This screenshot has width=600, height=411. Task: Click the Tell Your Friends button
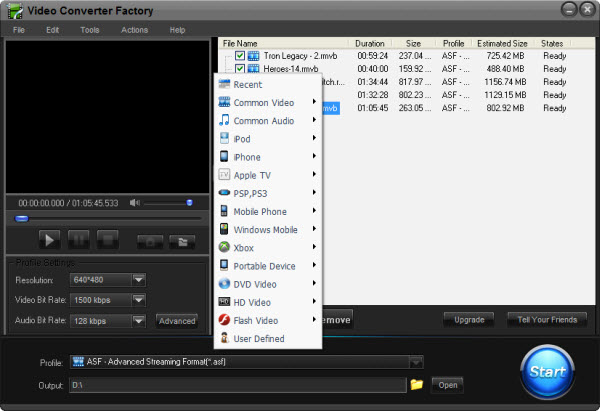(x=547, y=320)
